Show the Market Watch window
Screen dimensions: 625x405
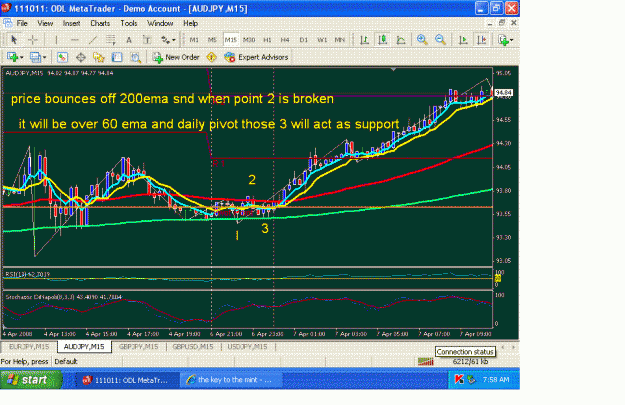[62, 57]
